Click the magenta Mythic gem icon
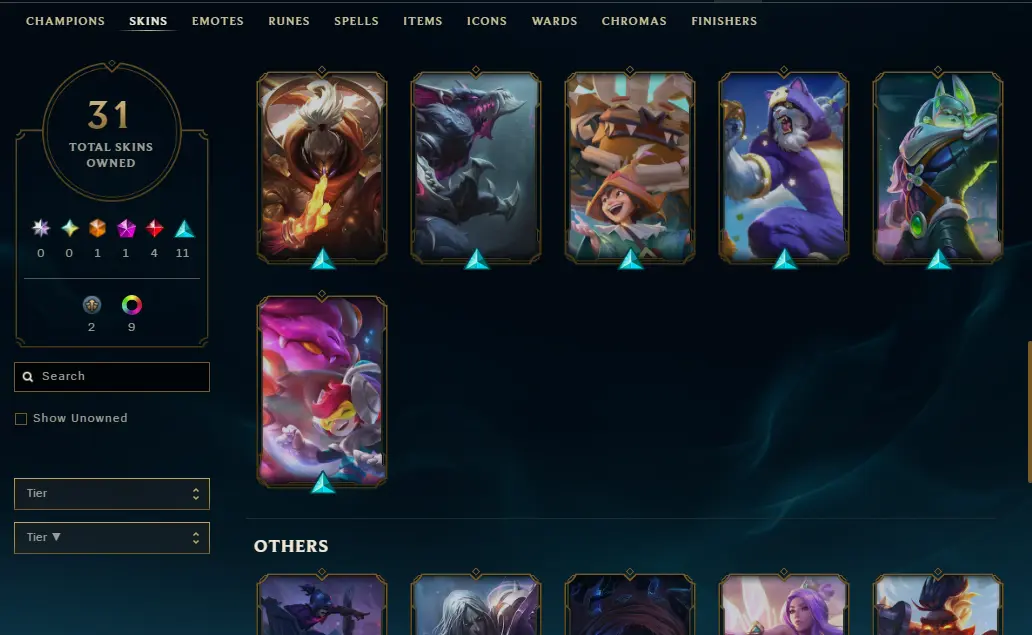 tap(126, 228)
